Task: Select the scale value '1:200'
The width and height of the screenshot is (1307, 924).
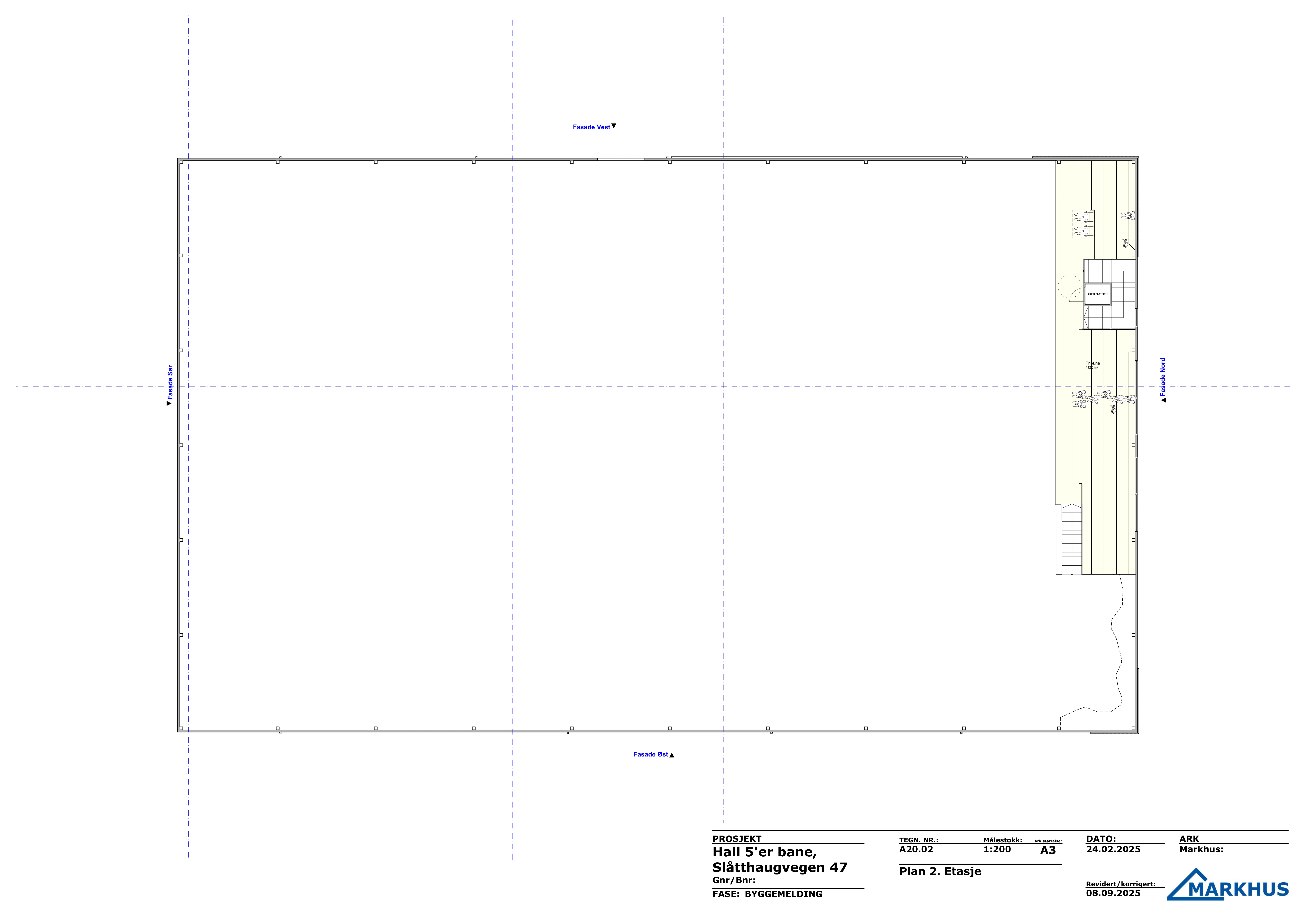Action: [997, 850]
